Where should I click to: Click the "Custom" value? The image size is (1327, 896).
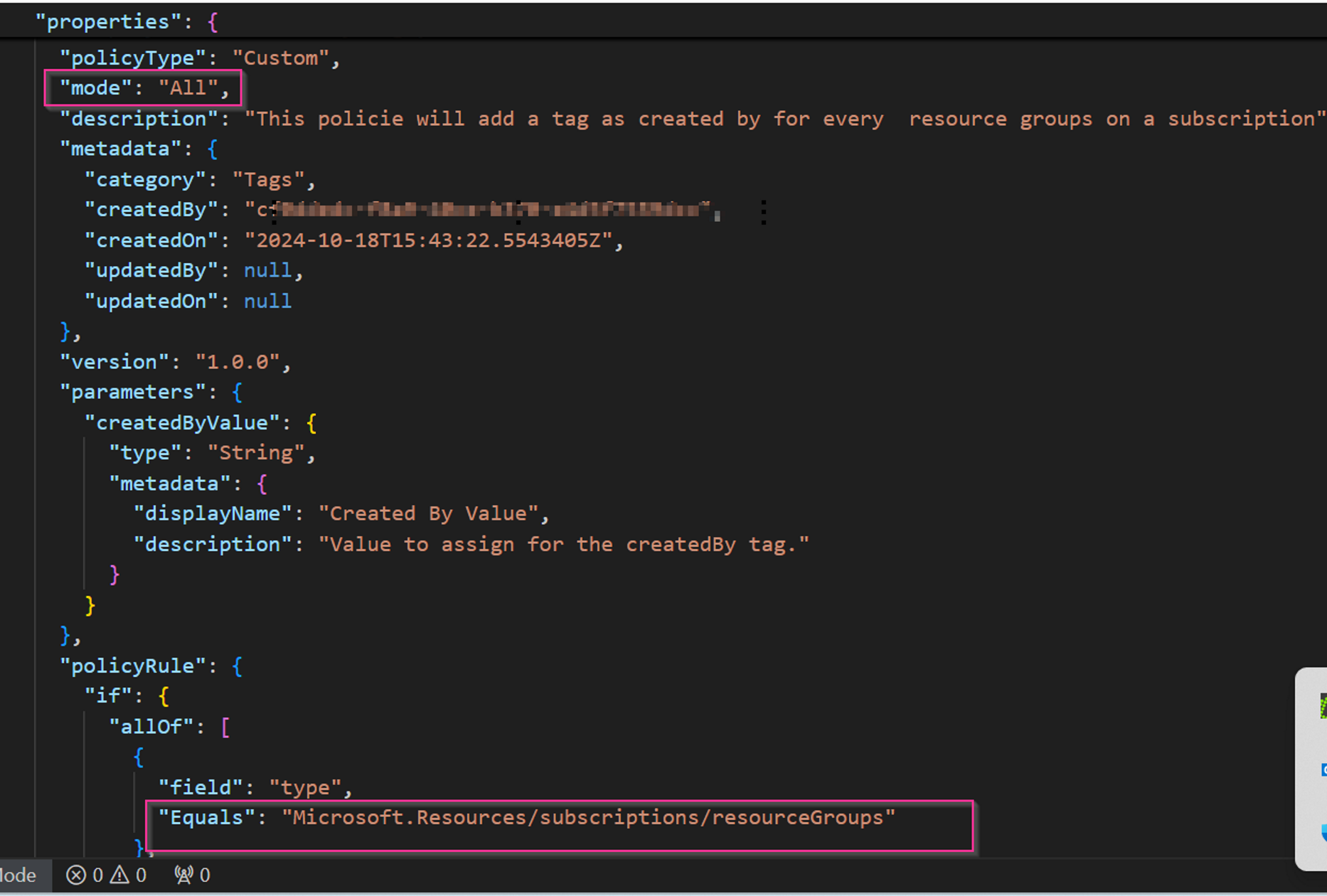click(281, 58)
